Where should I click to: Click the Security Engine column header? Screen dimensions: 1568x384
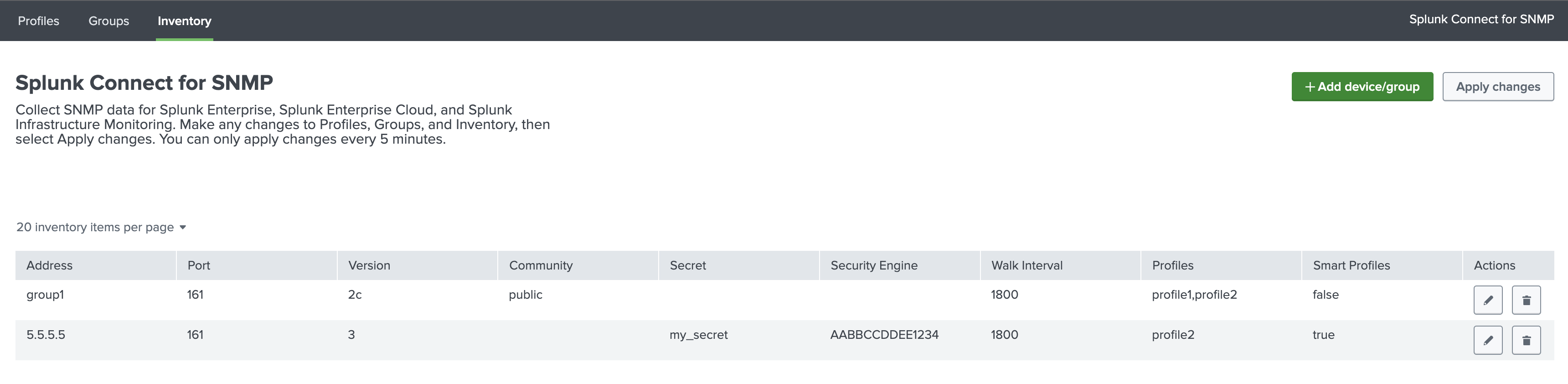[x=900, y=265]
